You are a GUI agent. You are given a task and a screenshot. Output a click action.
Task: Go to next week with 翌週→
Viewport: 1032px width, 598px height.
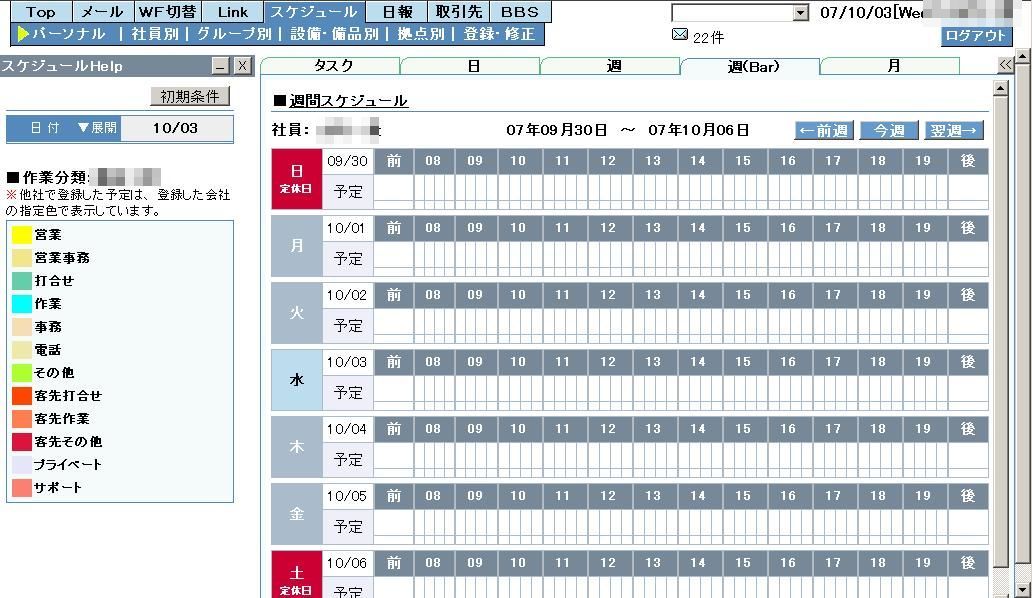pos(954,130)
